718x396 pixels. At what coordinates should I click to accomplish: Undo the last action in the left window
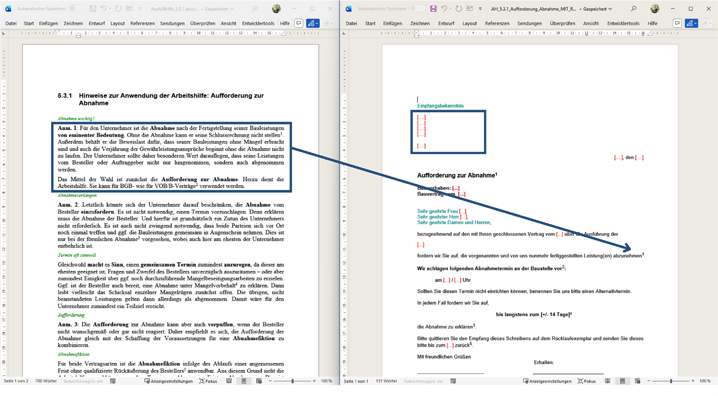coord(103,9)
